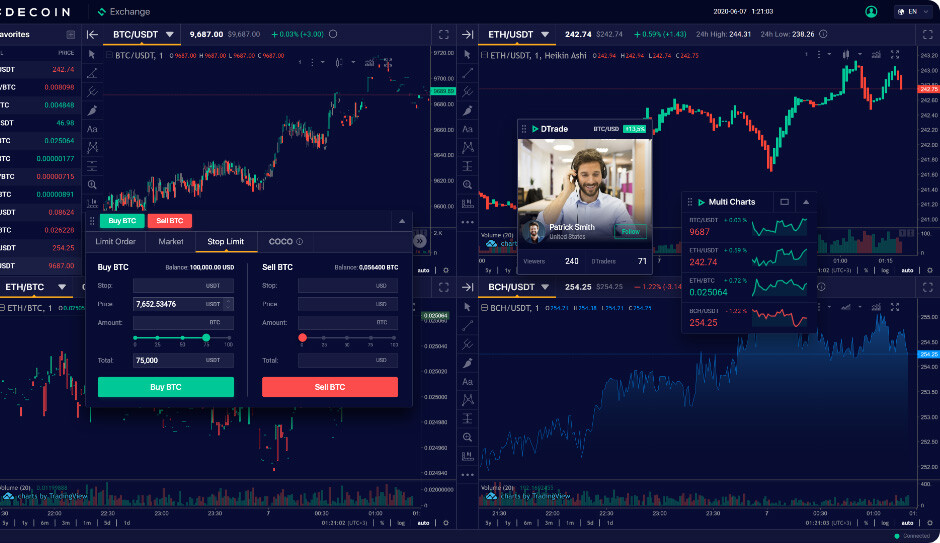Select the brush tool in ETH/USDT chart toolbar
The width and height of the screenshot is (940, 543).
point(468,110)
